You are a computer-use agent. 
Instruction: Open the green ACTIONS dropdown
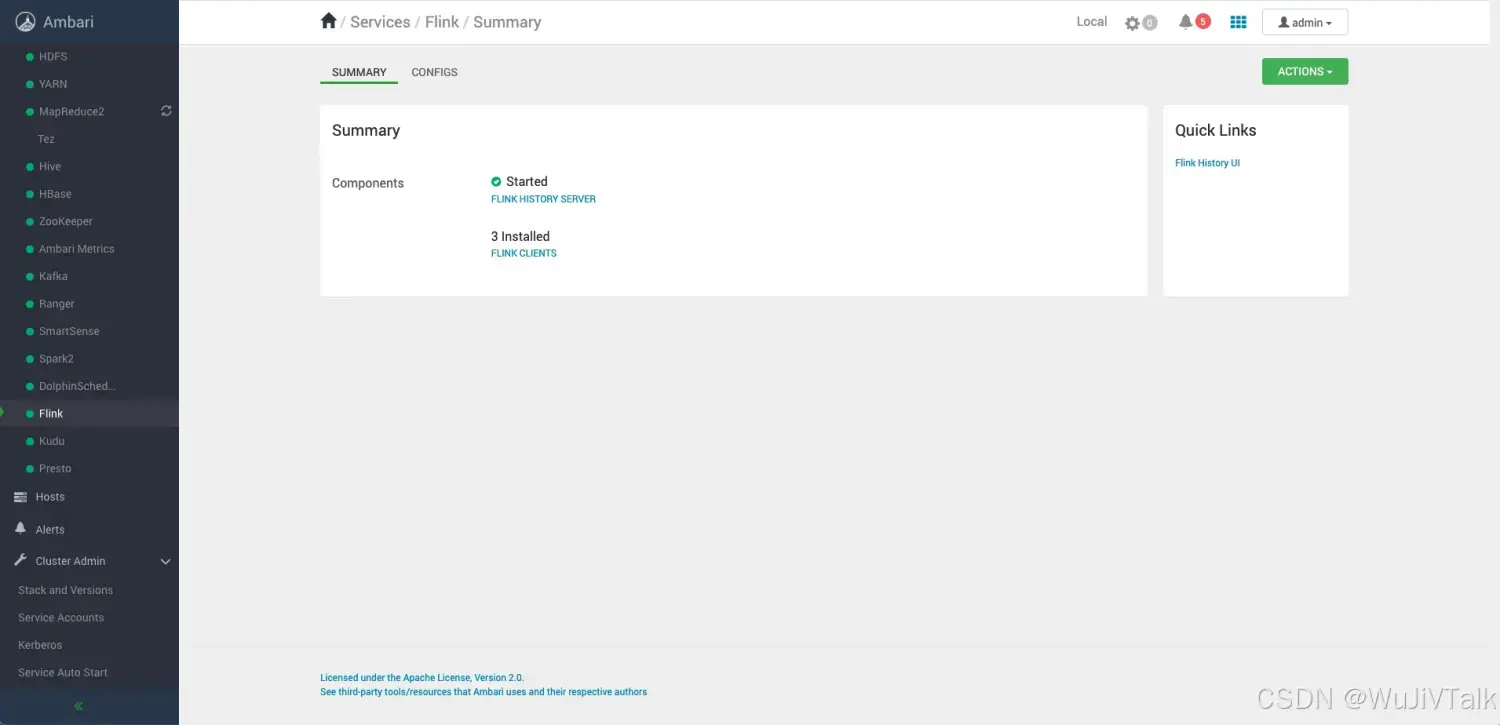1305,71
